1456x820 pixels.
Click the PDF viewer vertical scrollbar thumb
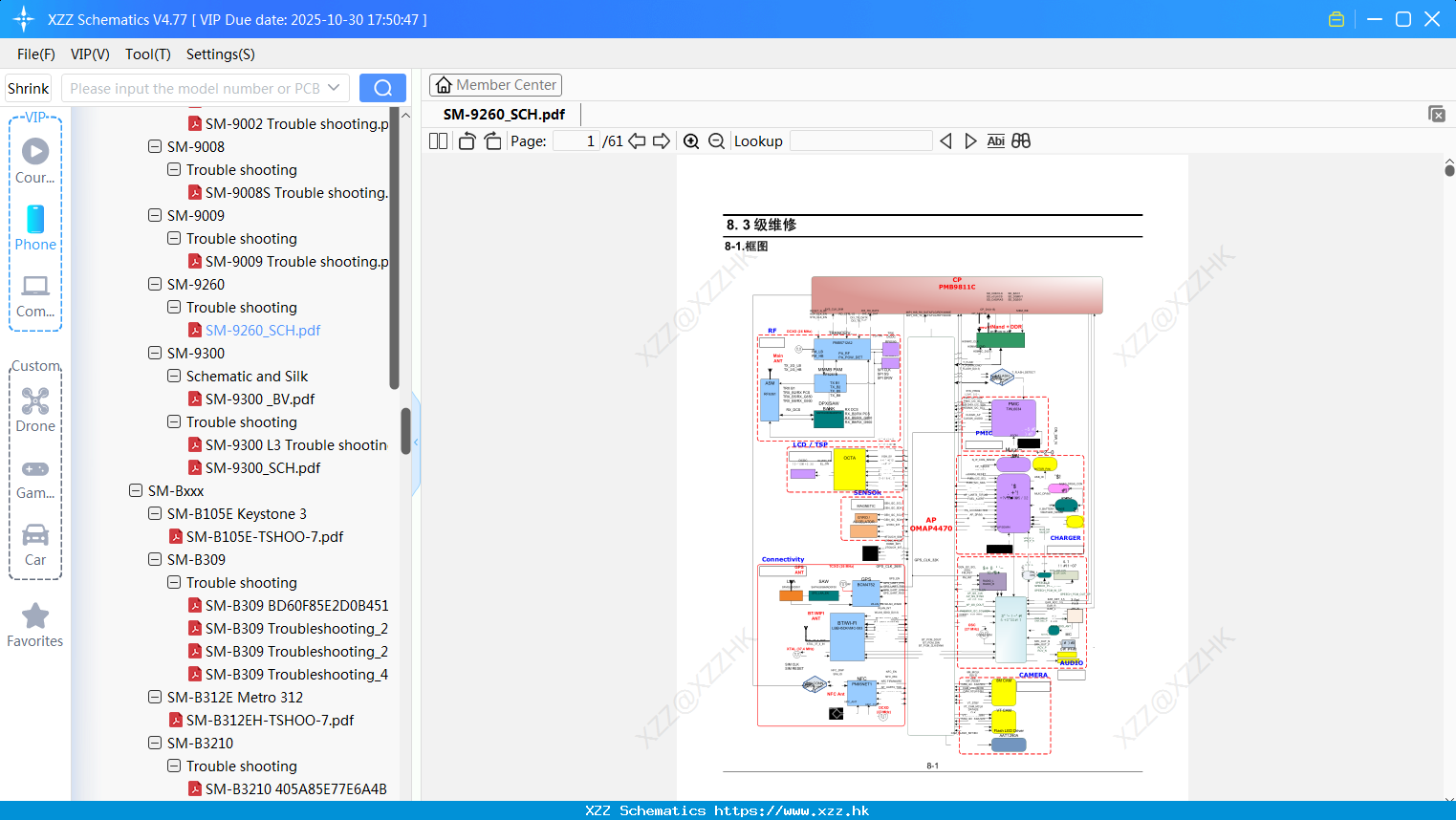pos(1449,170)
